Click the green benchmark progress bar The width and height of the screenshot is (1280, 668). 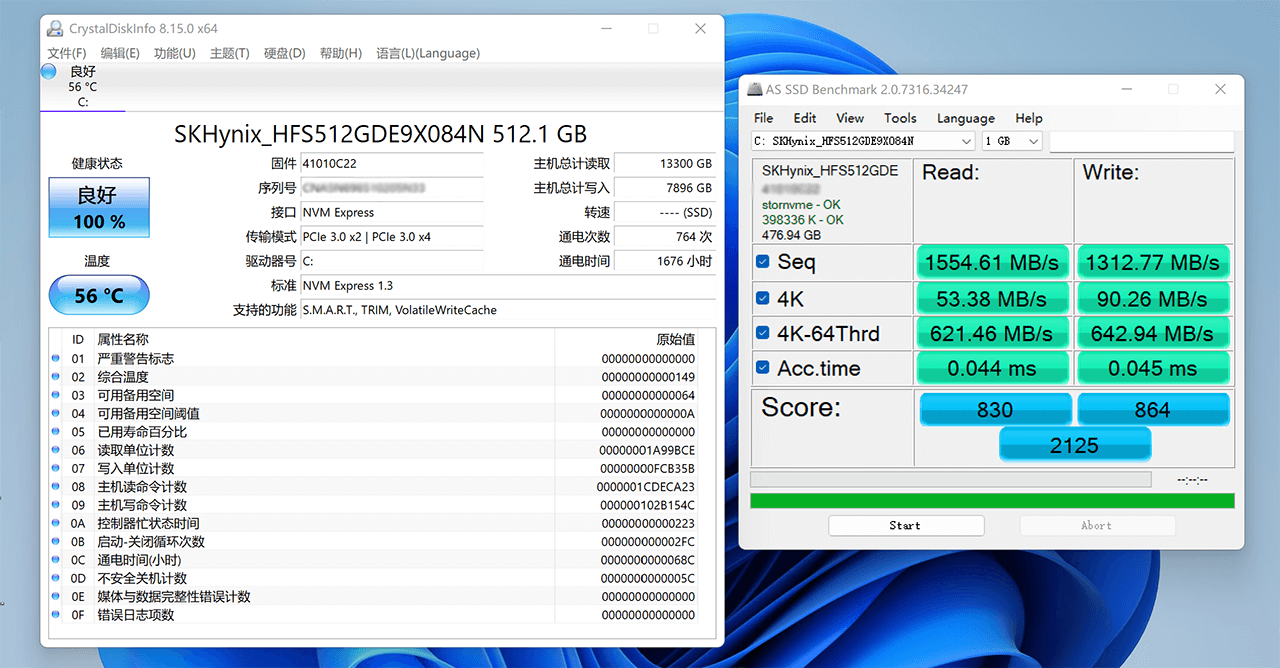(992, 500)
